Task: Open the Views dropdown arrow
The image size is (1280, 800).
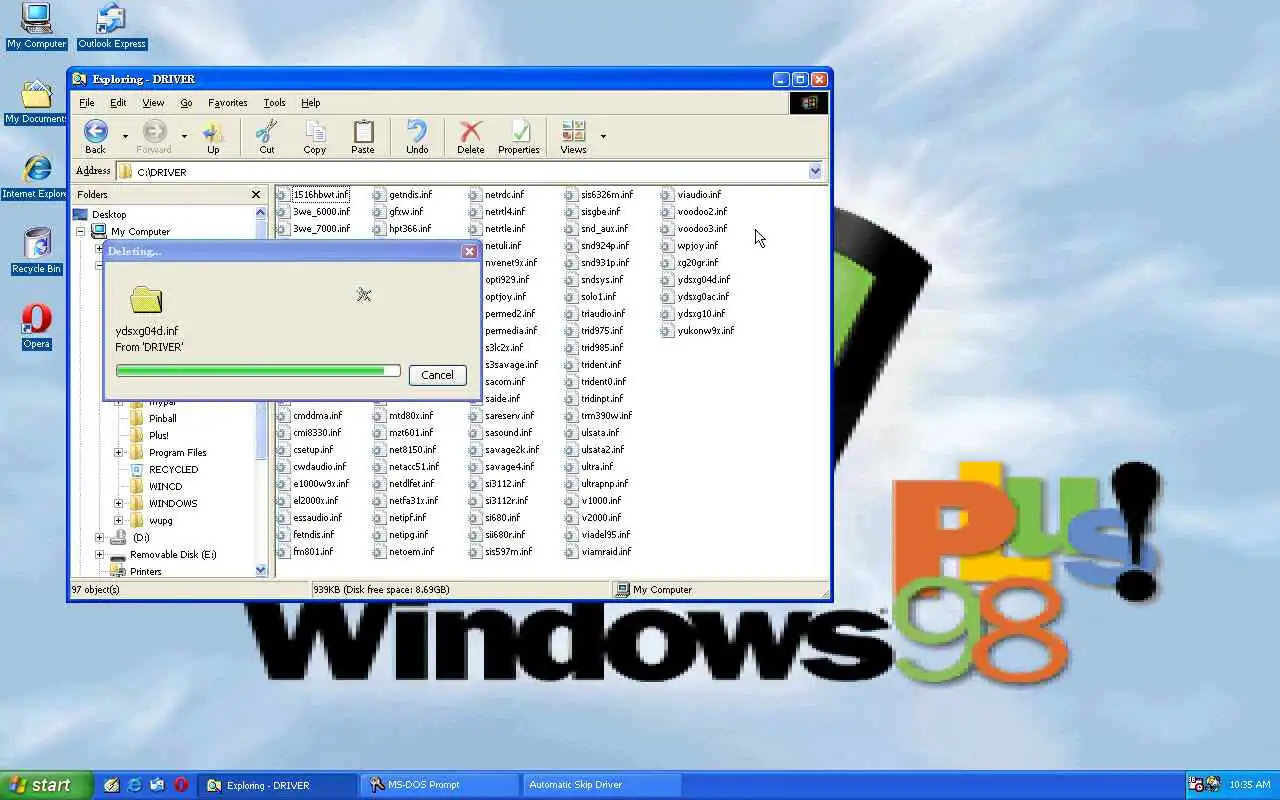Action: pos(603,137)
